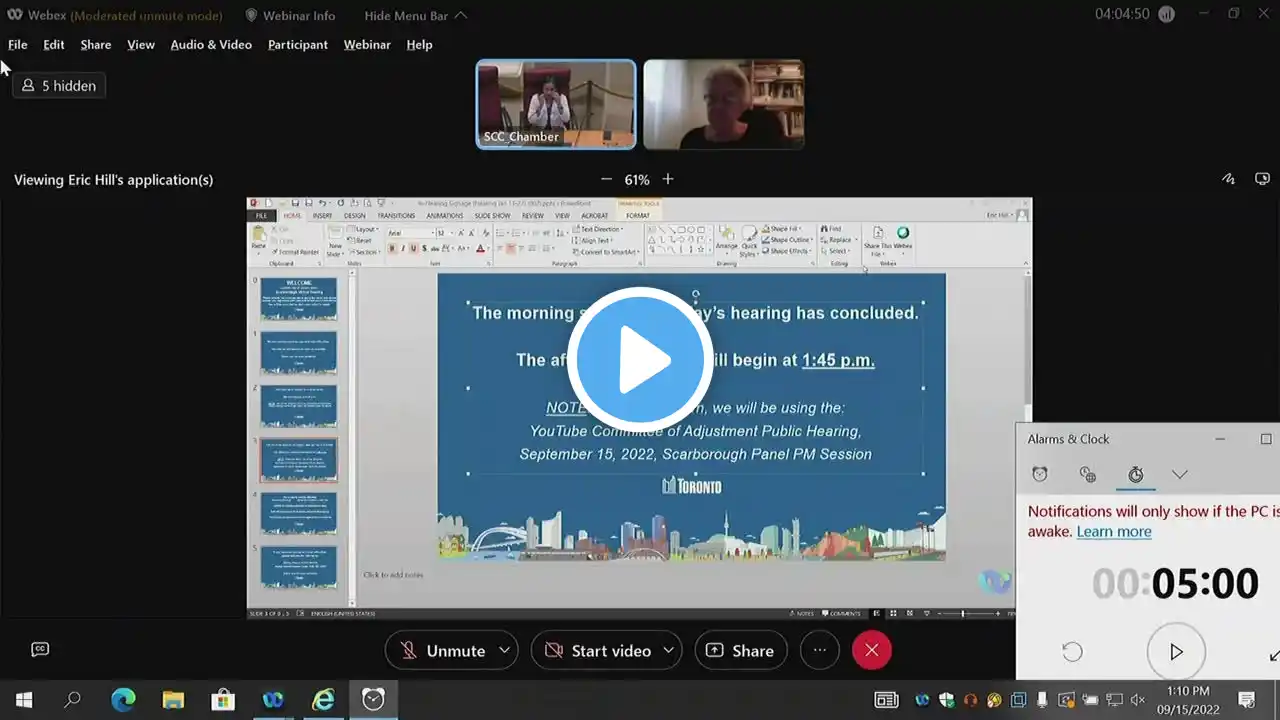Image resolution: width=1280 pixels, height=720 pixels.
Task: Click the Share button
Action: [741, 650]
